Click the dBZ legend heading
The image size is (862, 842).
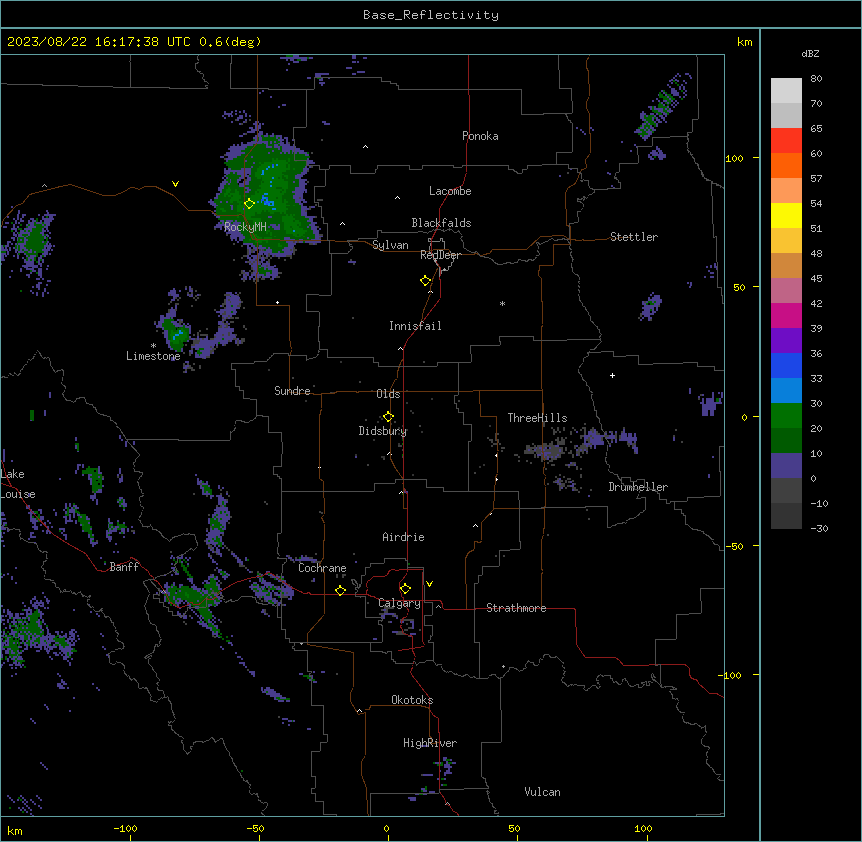(810, 54)
